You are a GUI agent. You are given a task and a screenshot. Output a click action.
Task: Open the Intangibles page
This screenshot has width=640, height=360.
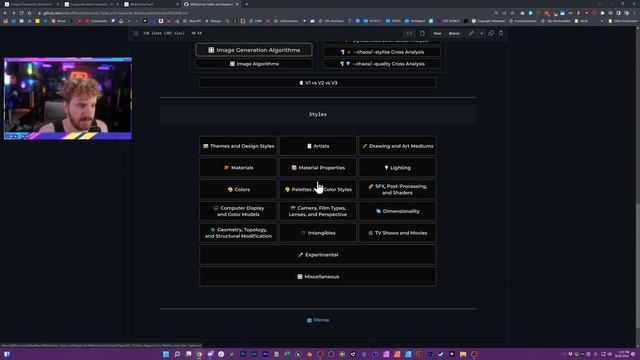point(318,233)
